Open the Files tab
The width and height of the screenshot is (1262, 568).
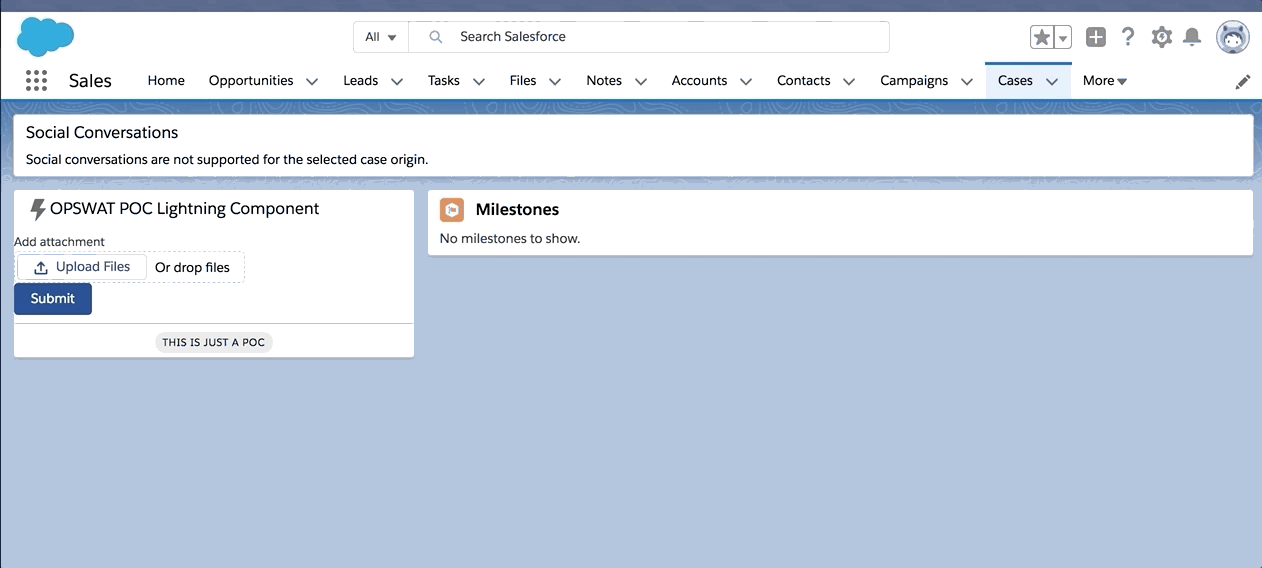click(x=523, y=81)
